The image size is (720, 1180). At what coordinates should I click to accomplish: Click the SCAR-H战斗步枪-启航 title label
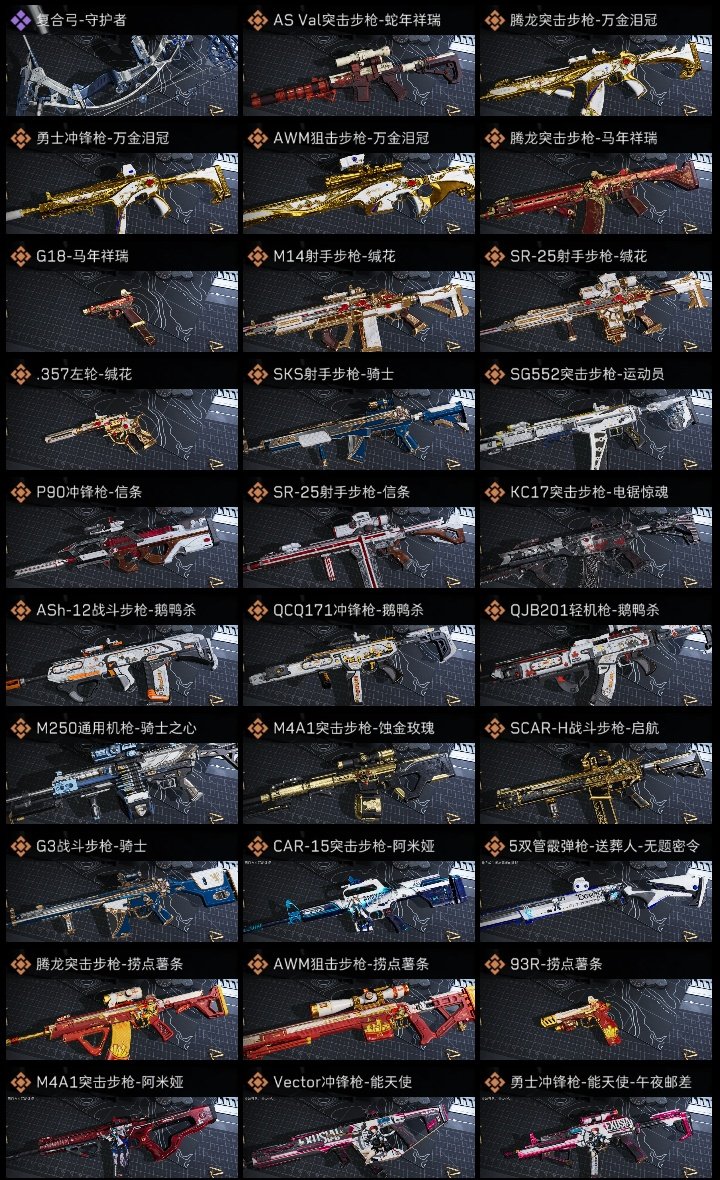click(x=584, y=728)
